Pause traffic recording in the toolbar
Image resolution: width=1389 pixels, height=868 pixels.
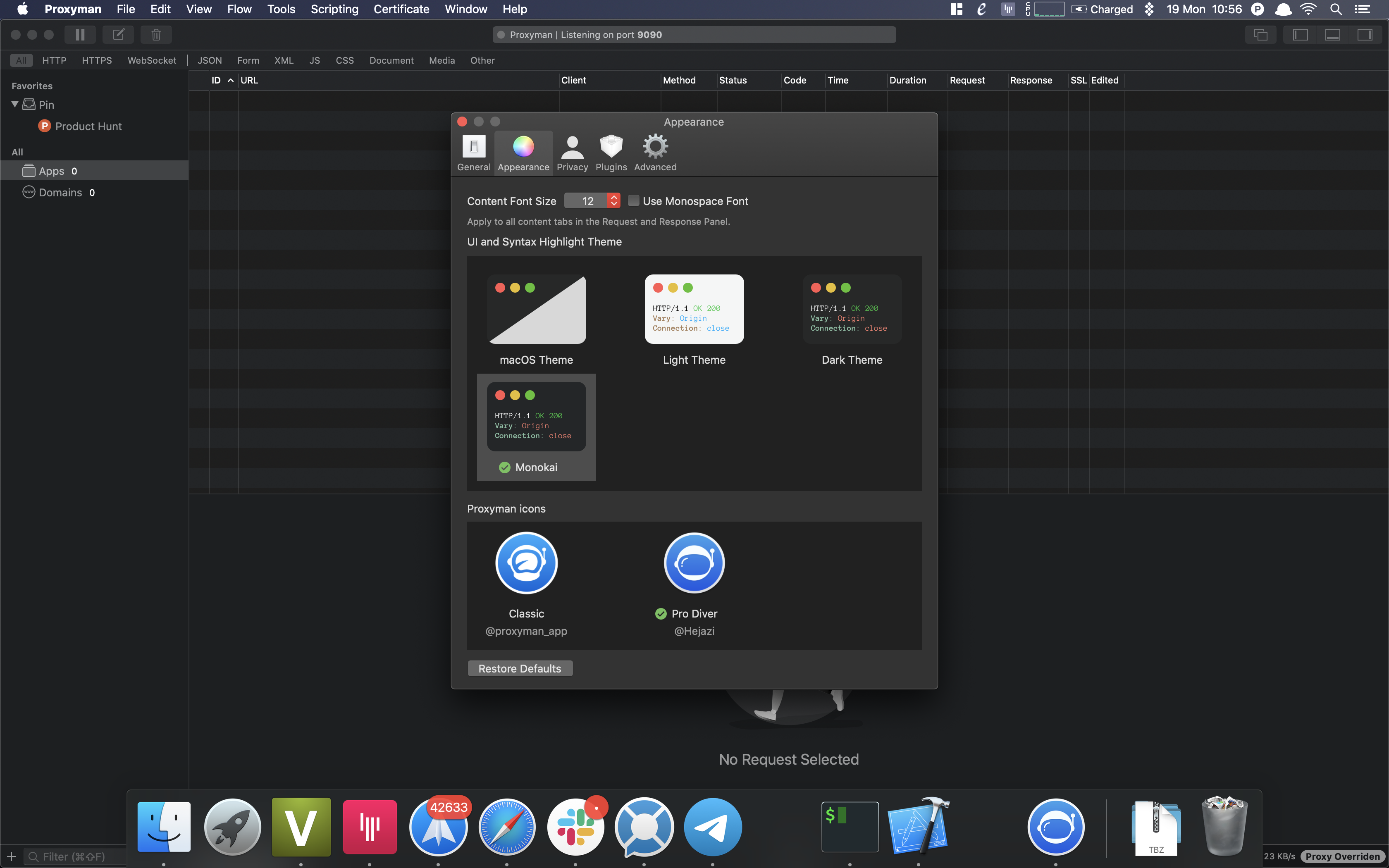[80, 34]
